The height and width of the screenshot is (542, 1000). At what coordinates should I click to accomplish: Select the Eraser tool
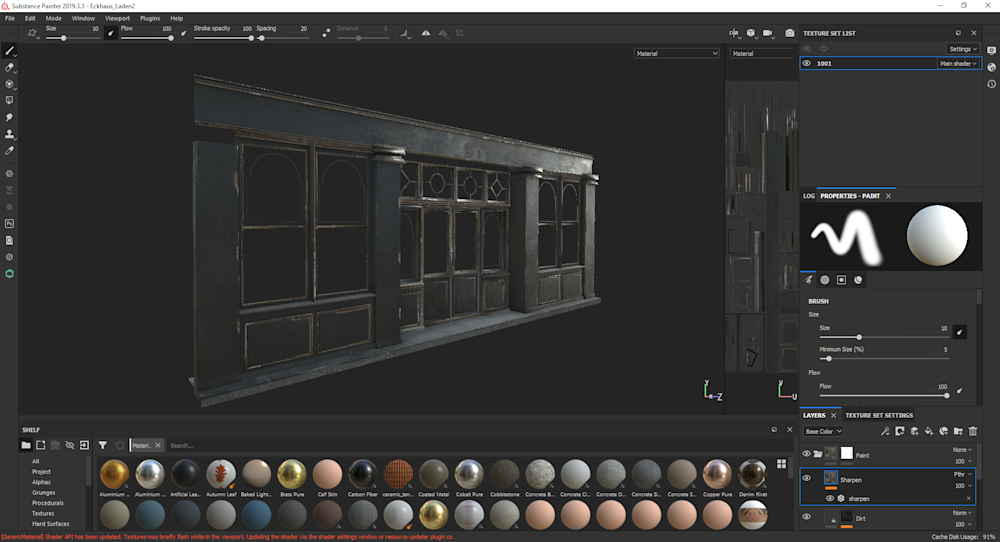coord(10,67)
